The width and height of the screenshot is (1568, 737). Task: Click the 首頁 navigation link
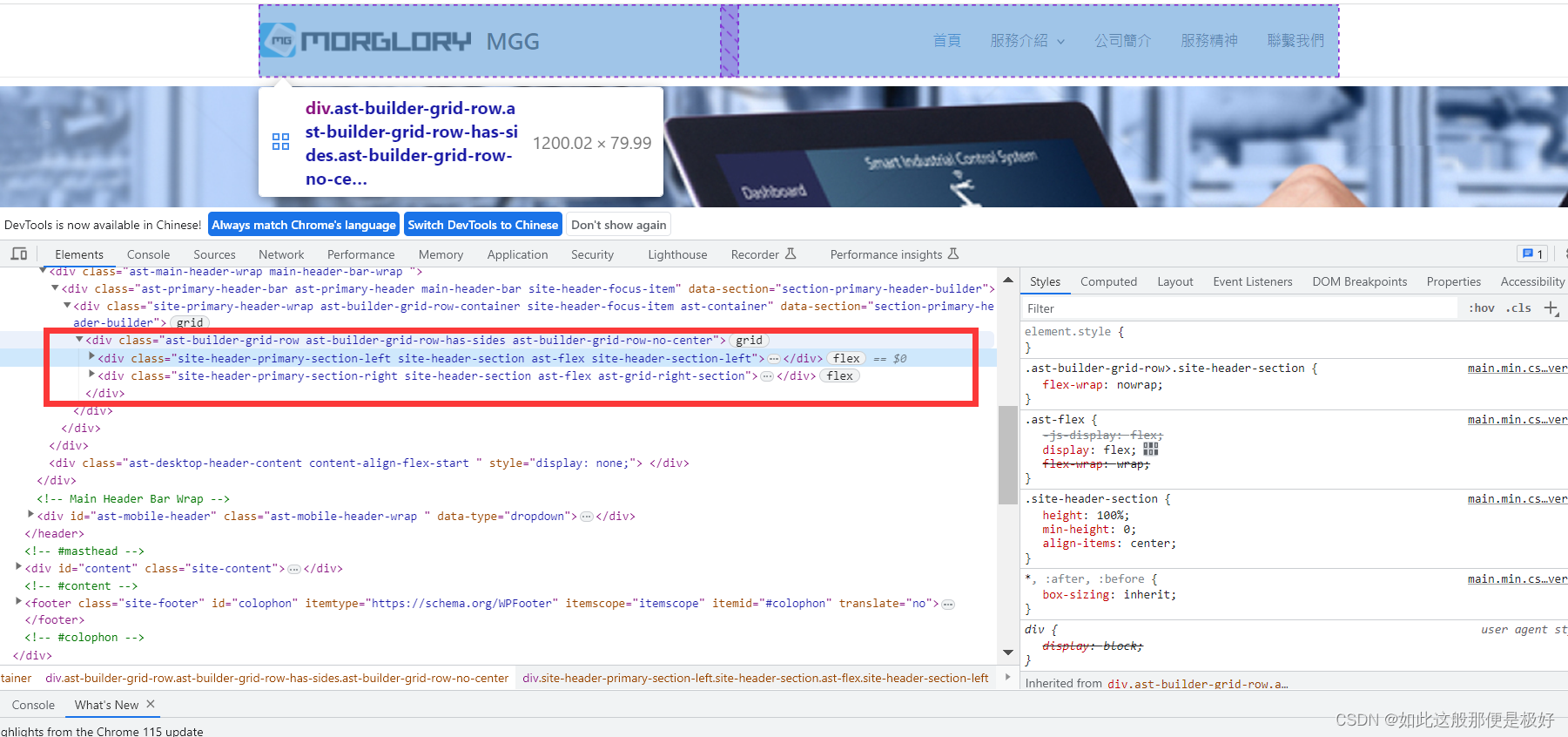tap(946, 41)
